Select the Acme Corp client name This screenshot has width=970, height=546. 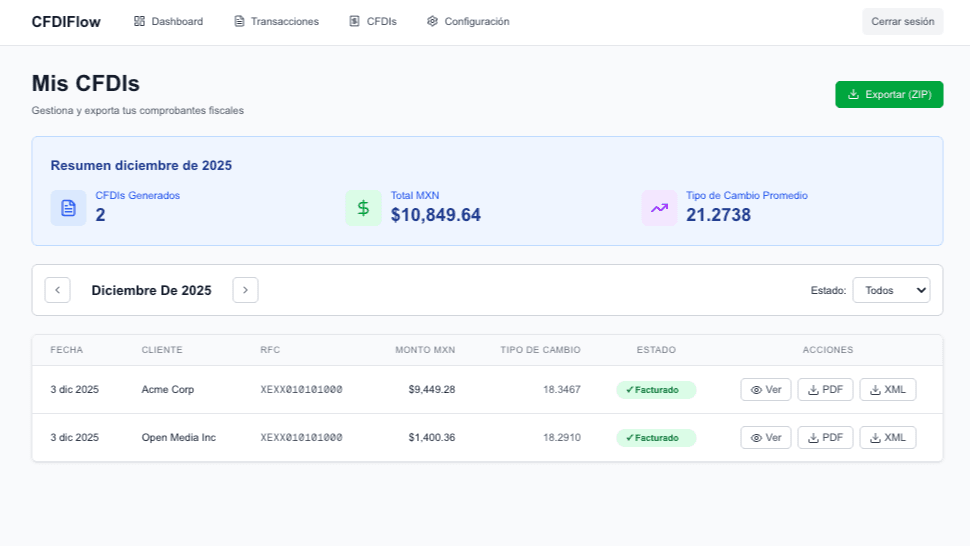(168, 390)
